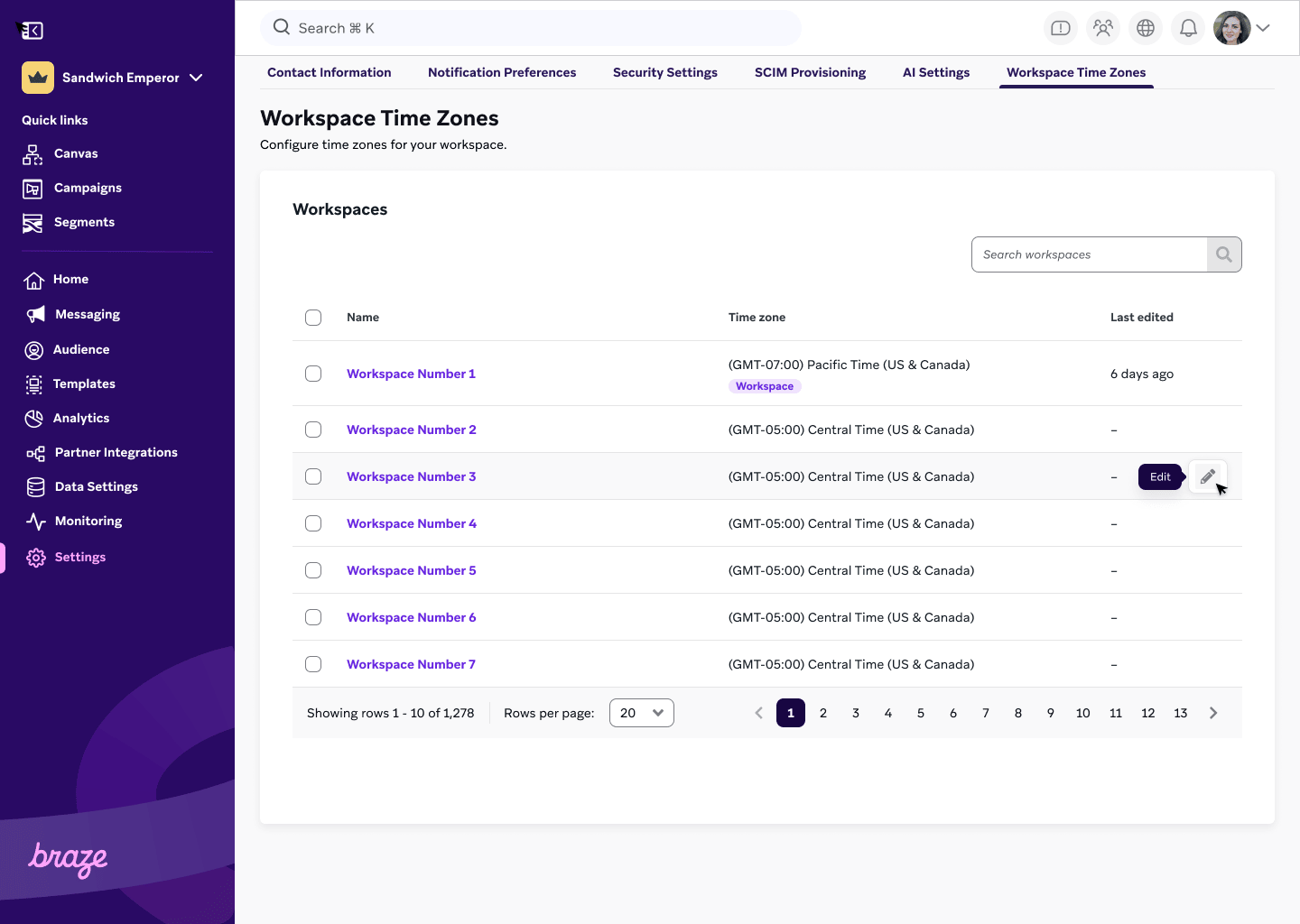The width and height of the screenshot is (1300, 924).
Task: Click the pencil Edit icon for Workspace Number 3
Action: [1207, 476]
